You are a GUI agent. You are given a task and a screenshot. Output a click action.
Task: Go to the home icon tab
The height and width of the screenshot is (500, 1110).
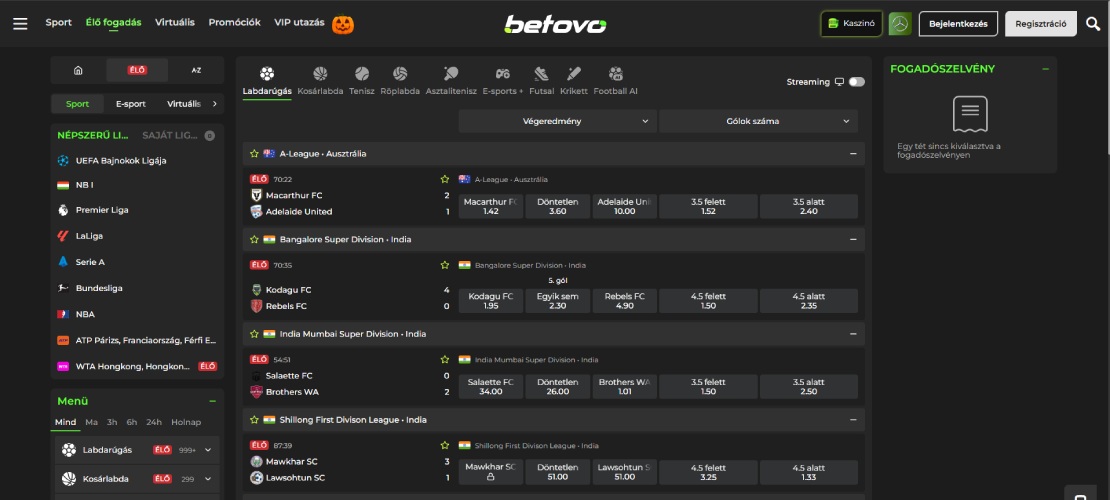[x=78, y=70]
